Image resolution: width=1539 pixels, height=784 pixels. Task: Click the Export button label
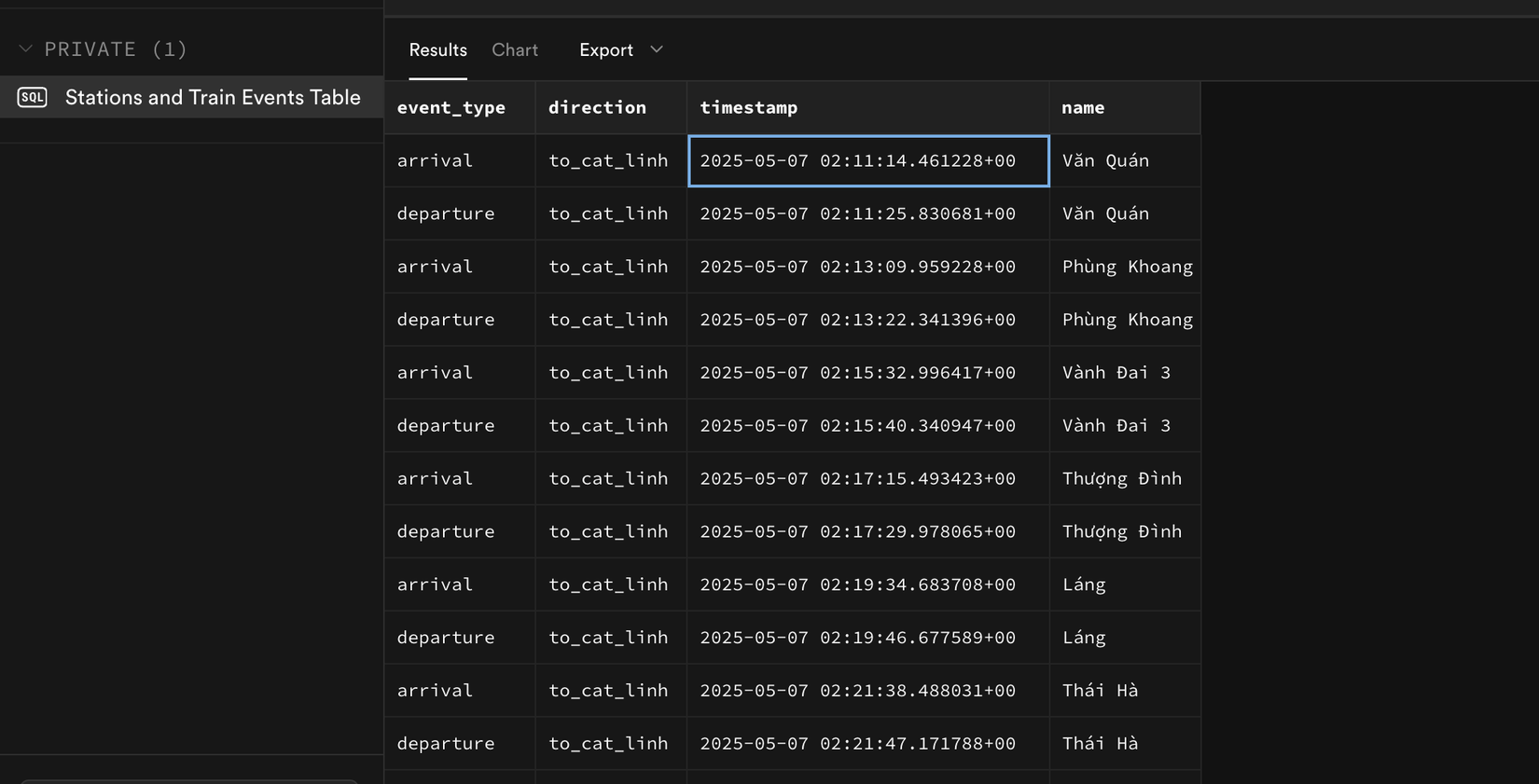(606, 50)
